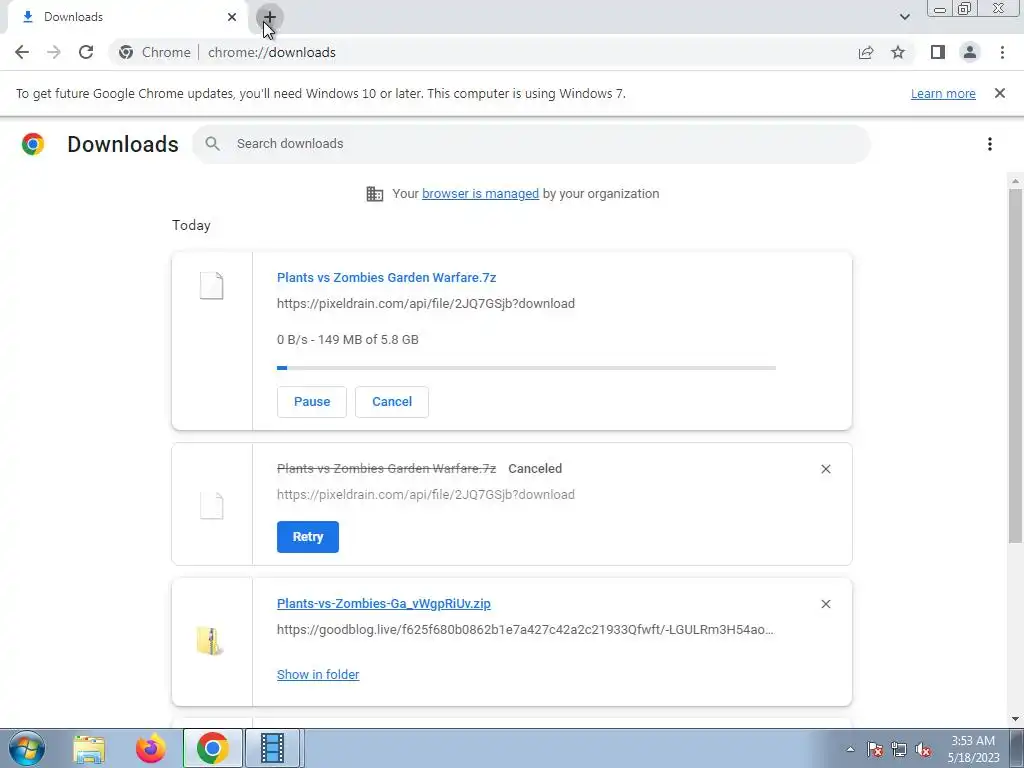Click the Canceled status label
Viewport: 1024px width, 768px height.
pos(535,469)
